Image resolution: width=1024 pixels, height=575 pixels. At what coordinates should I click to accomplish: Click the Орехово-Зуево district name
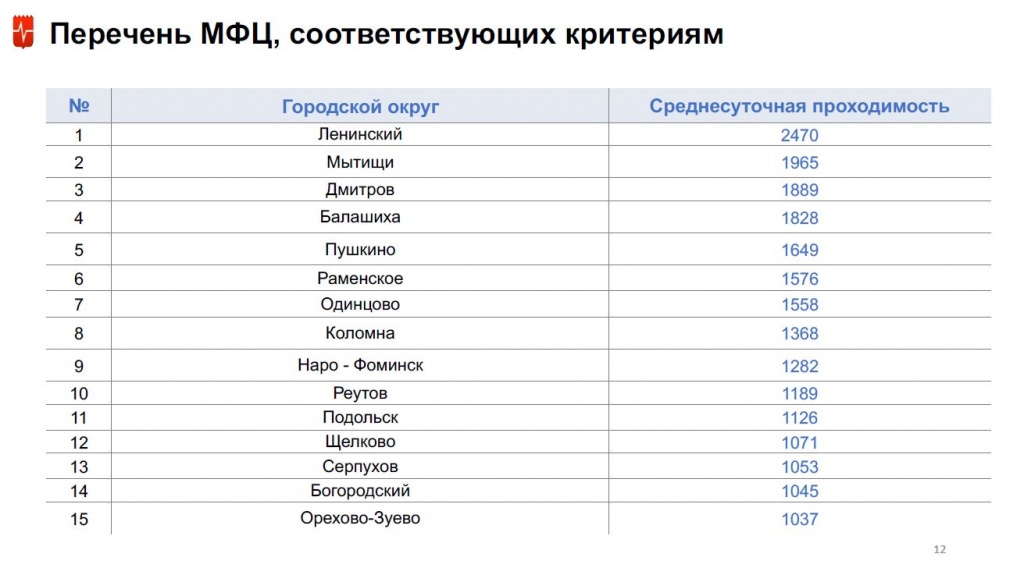point(360,518)
